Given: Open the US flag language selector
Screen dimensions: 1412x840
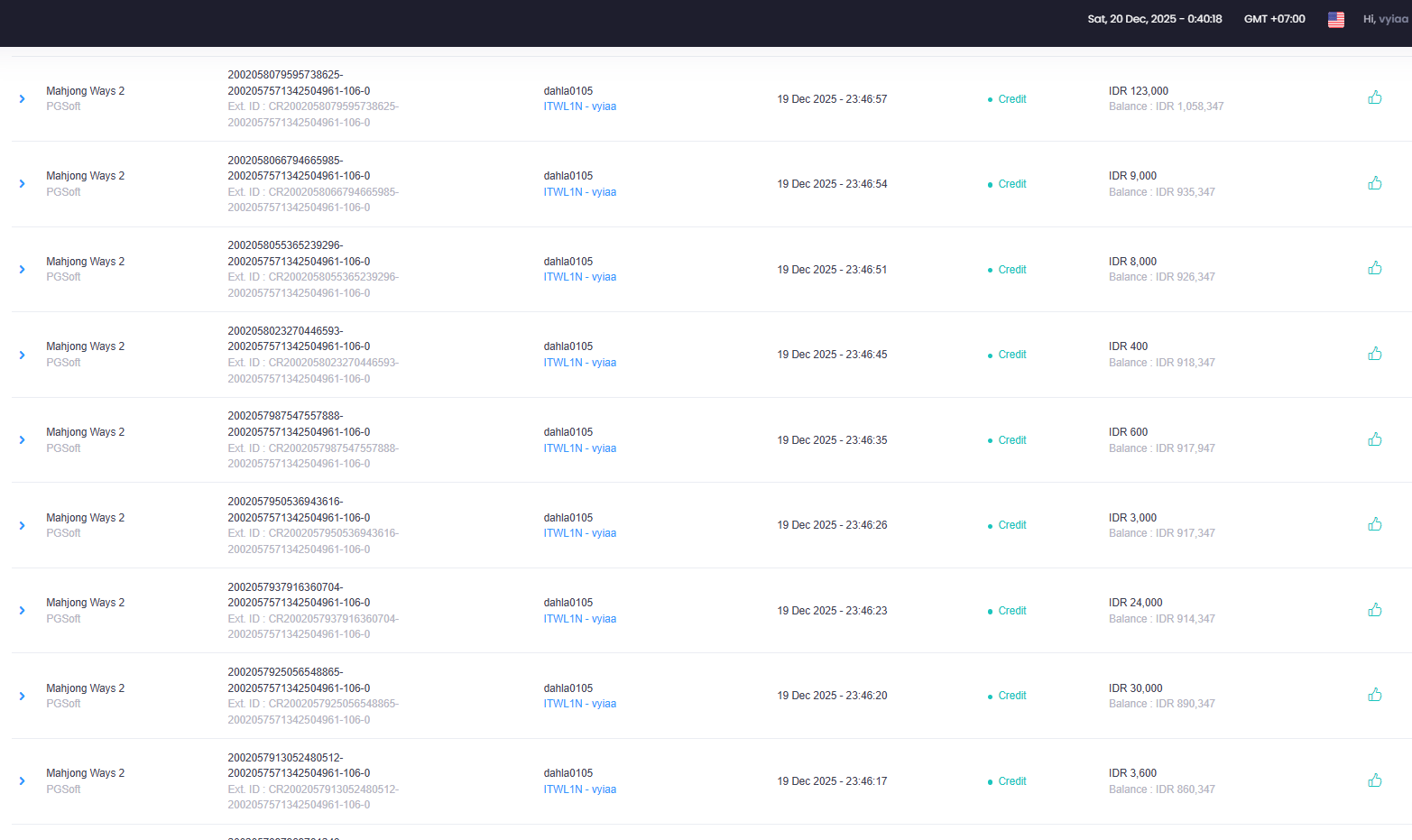Looking at the screenshot, I should pos(1336,19).
